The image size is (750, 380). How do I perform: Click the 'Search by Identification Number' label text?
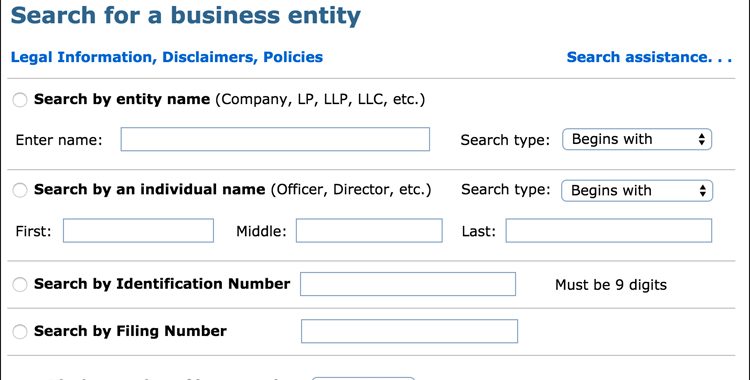(162, 284)
